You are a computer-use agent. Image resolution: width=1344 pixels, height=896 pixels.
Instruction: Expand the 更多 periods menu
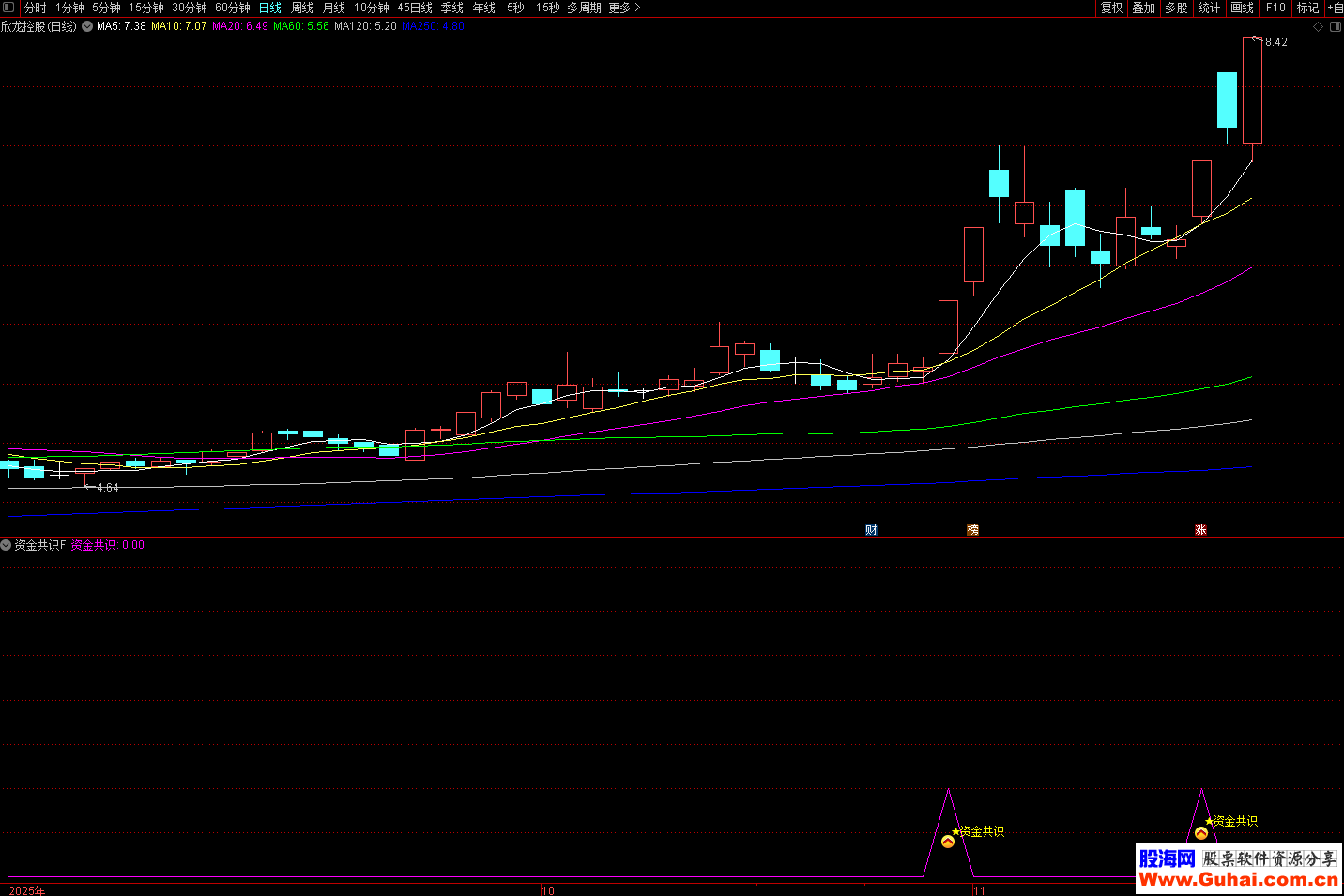[x=624, y=8]
